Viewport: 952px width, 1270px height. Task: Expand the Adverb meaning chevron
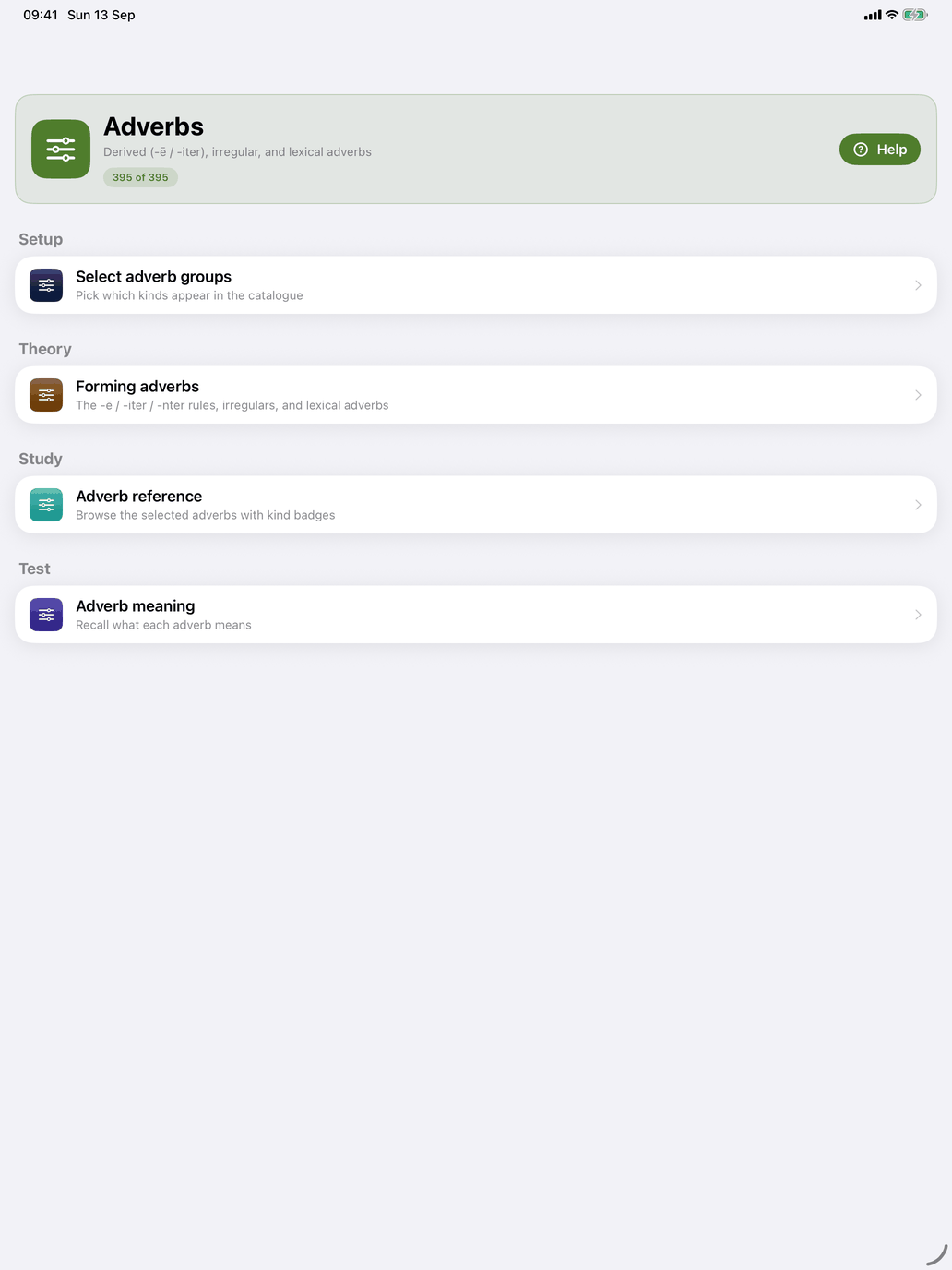pyautogui.click(x=918, y=615)
